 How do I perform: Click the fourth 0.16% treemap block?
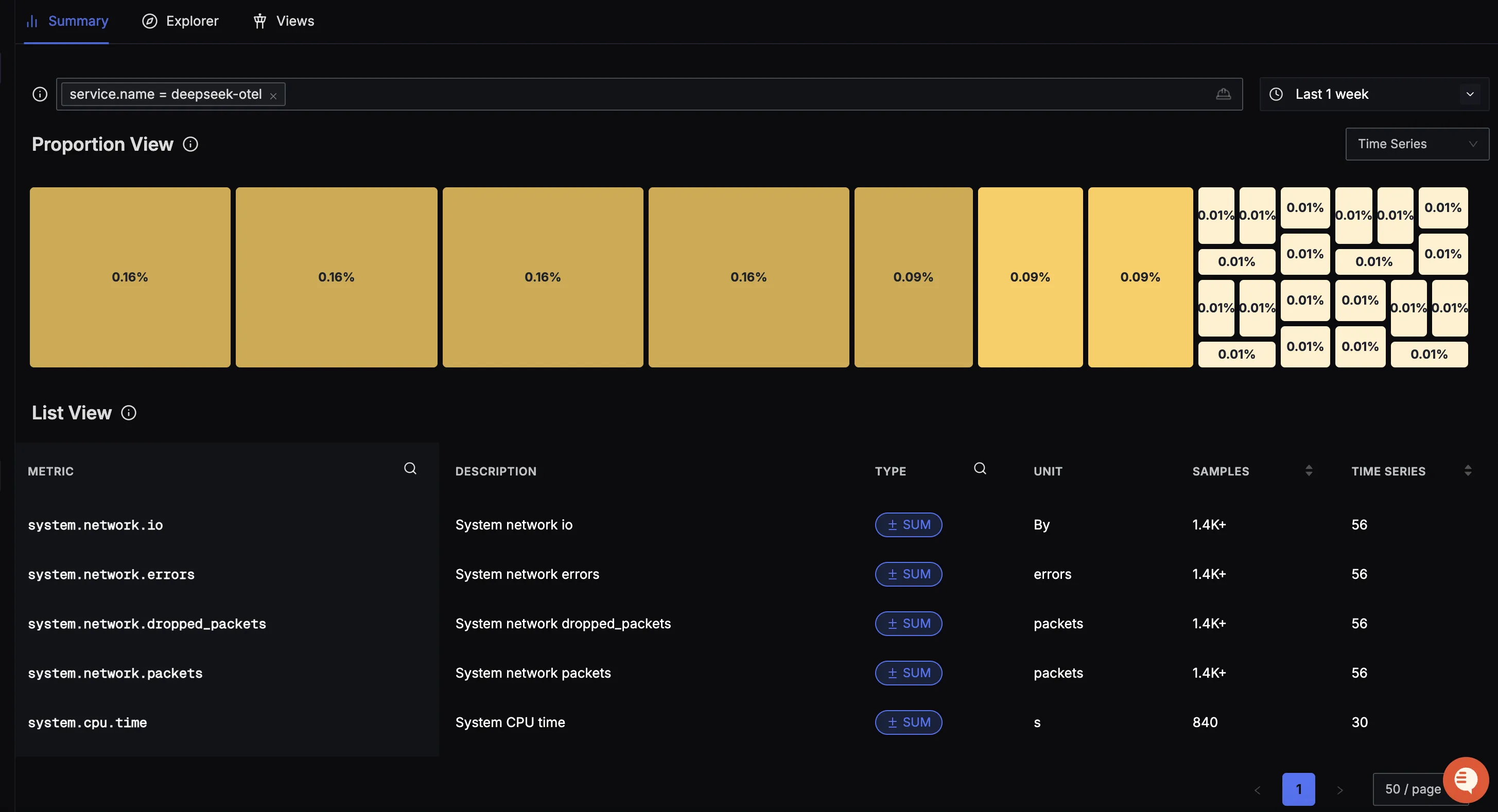[749, 277]
